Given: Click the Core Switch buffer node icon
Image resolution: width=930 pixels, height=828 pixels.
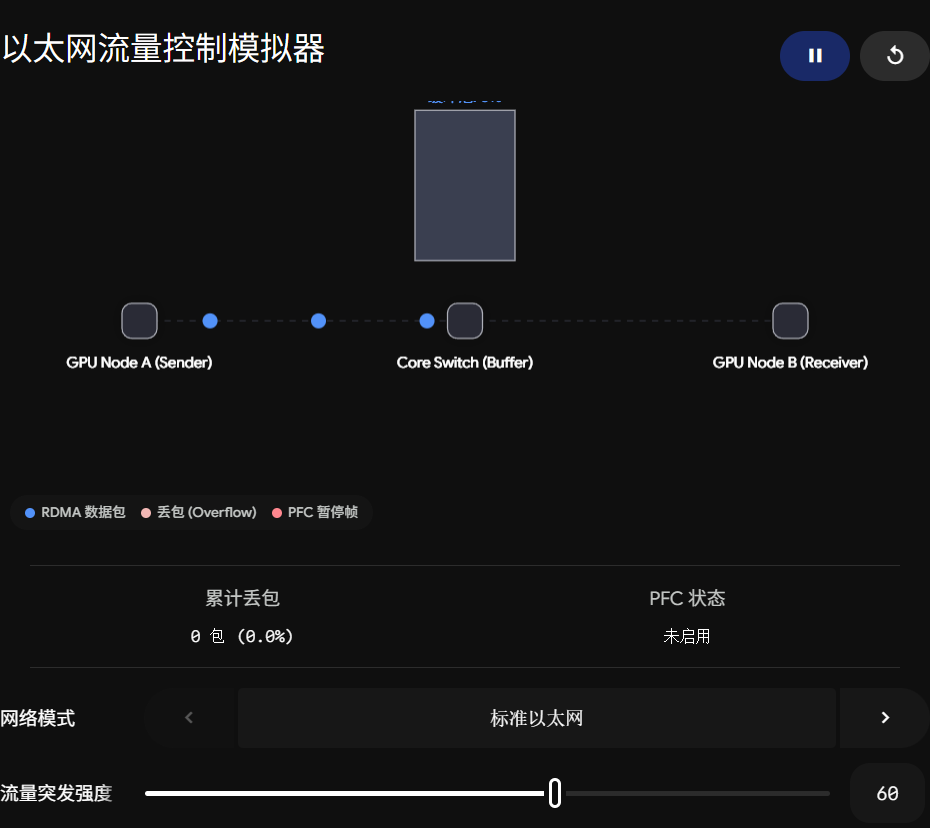Looking at the screenshot, I should pos(465,321).
